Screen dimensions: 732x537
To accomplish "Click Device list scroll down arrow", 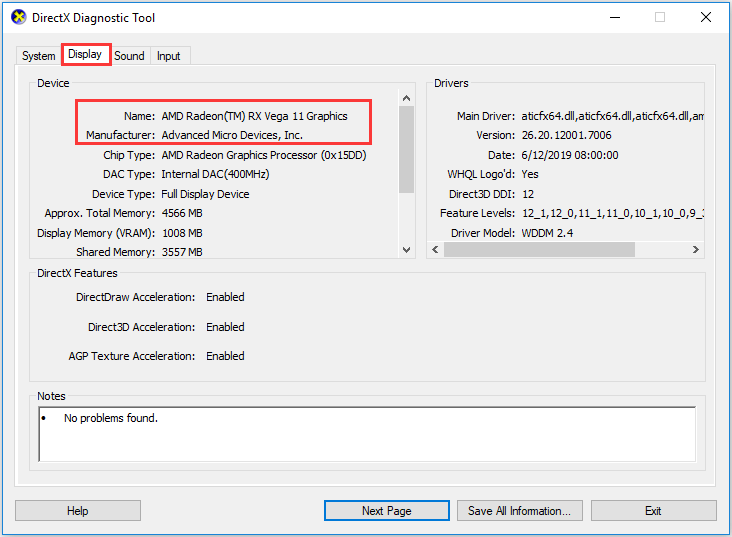I will pyautogui.click(x=406, y=250).
